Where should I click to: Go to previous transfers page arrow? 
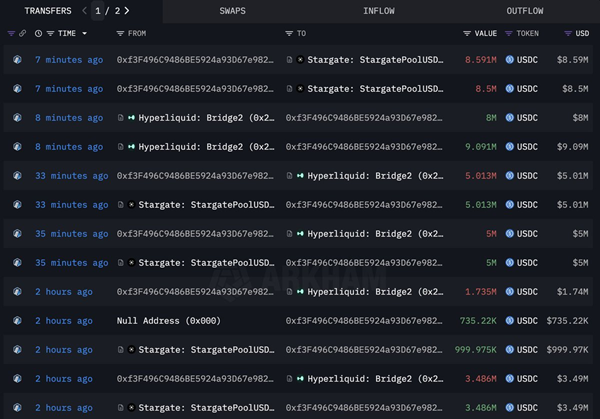tap(84, 11)
